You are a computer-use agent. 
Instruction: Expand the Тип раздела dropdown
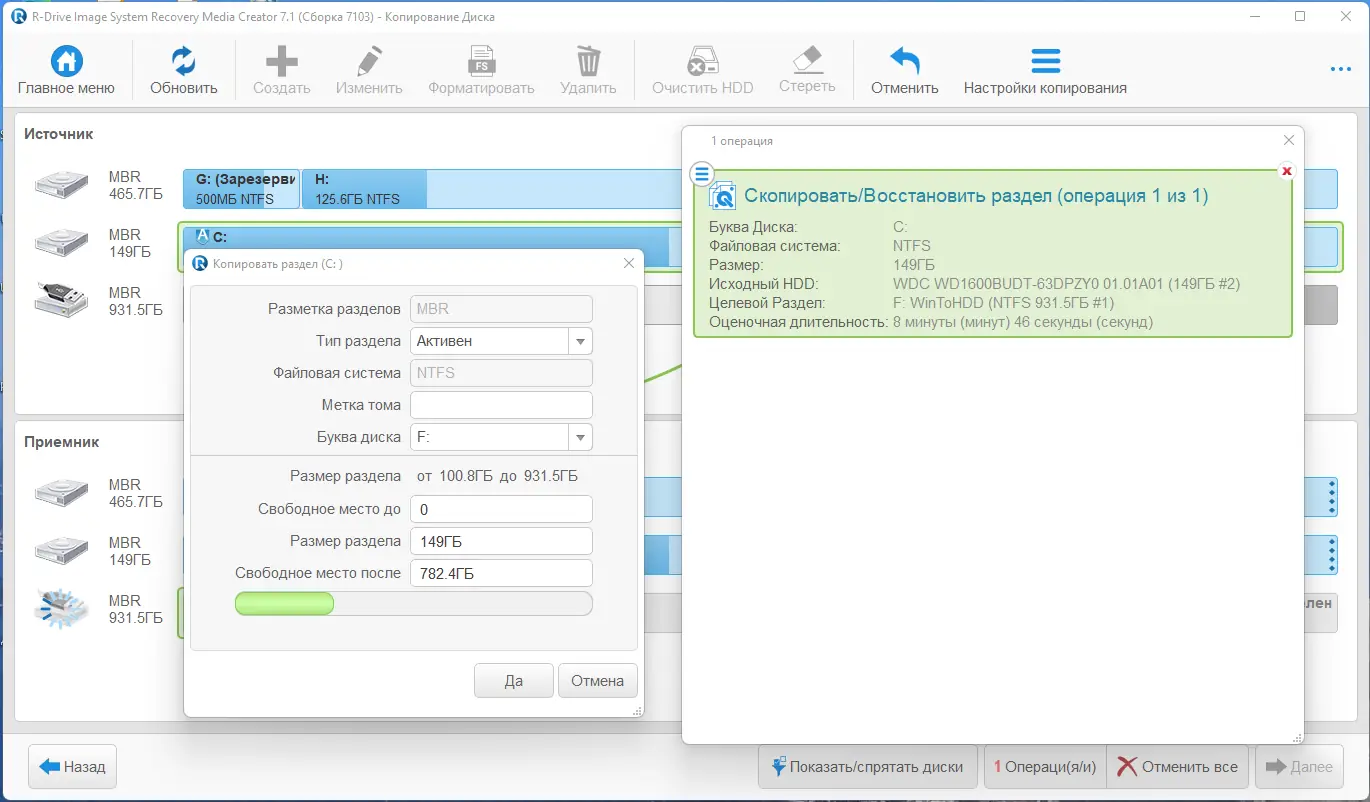pyautogui.click(x=580, y=341)
